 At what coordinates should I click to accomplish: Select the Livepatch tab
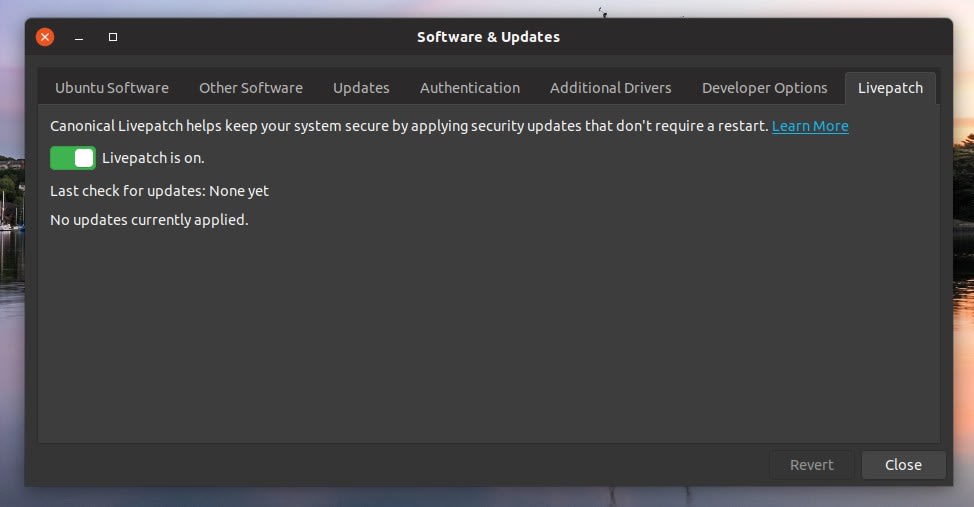890,88
